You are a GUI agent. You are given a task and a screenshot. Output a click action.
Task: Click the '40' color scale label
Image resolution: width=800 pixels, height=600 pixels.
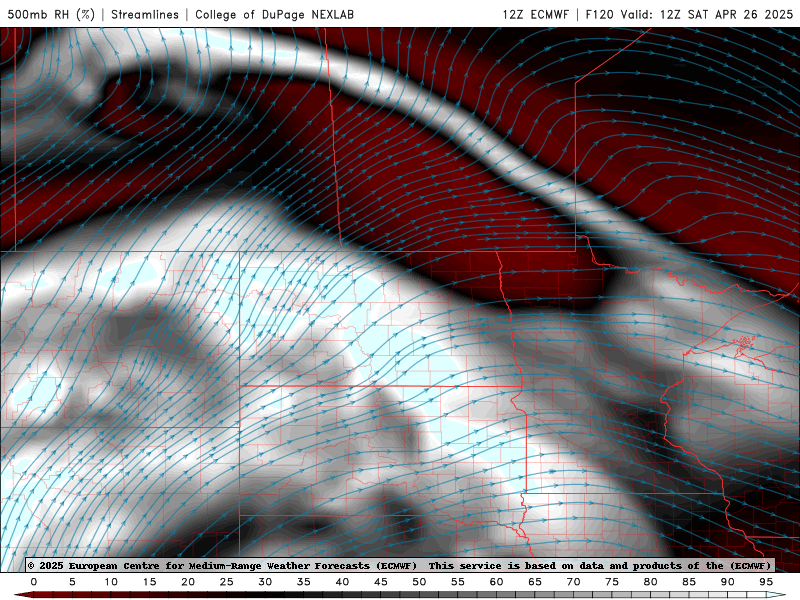[x=342, y=582]
